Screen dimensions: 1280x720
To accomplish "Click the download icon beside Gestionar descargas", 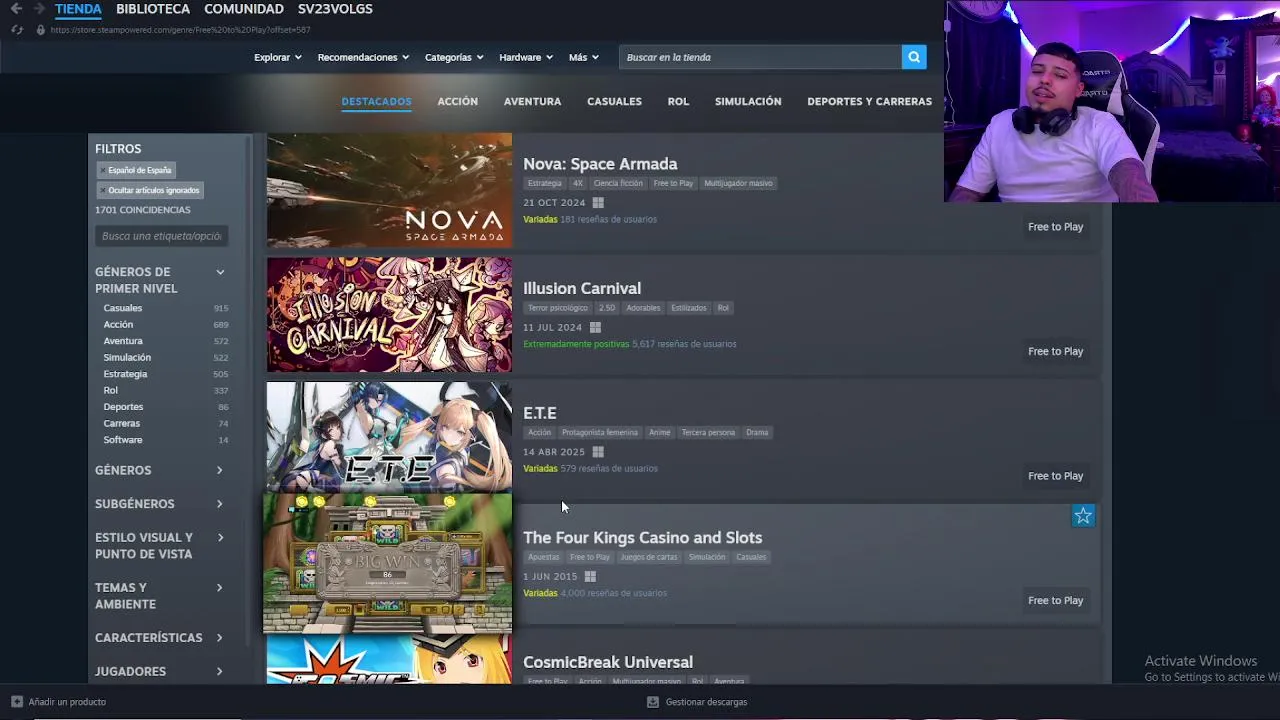I will coord(653,702).
